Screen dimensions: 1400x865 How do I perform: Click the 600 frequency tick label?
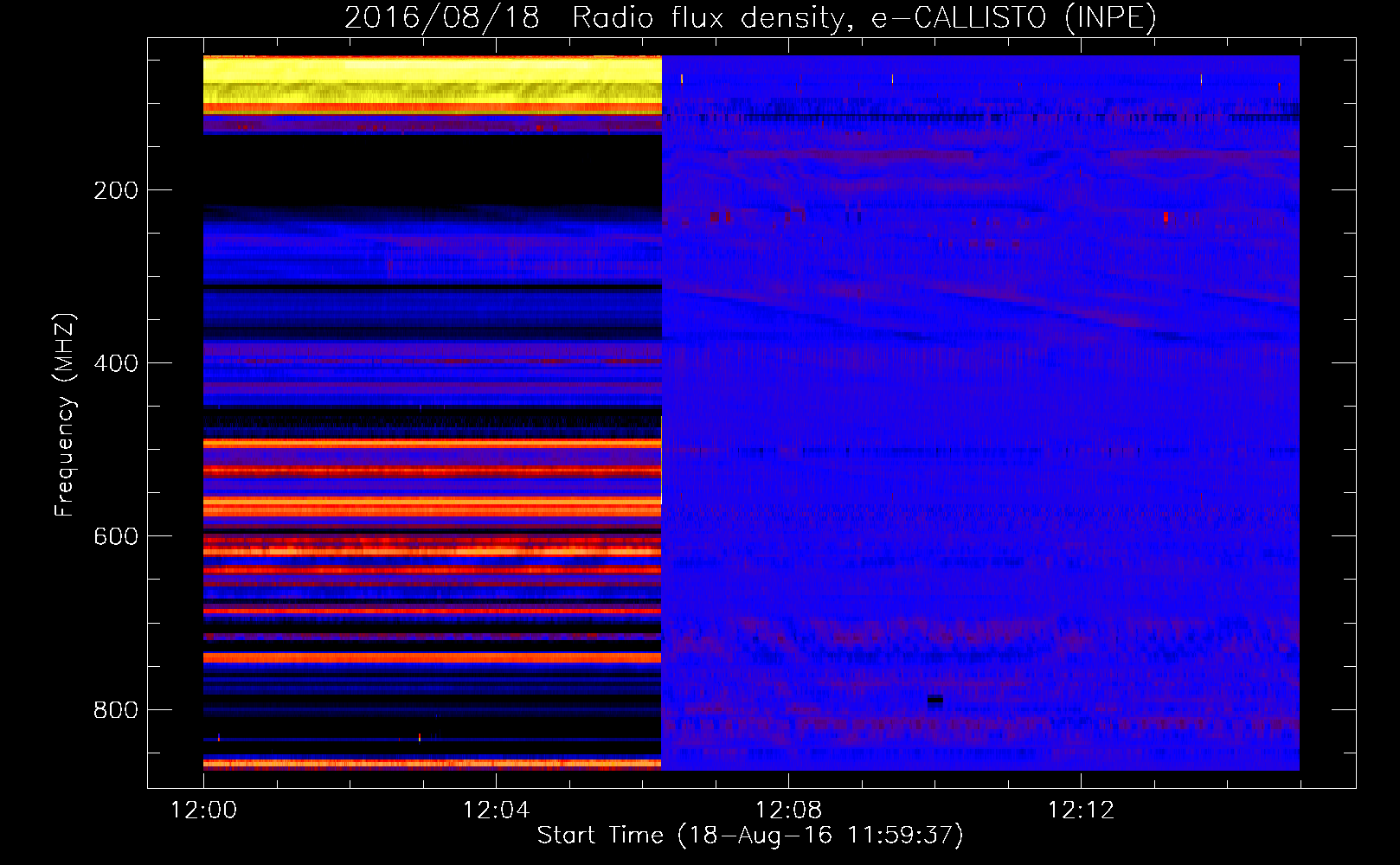click(116, 536)
